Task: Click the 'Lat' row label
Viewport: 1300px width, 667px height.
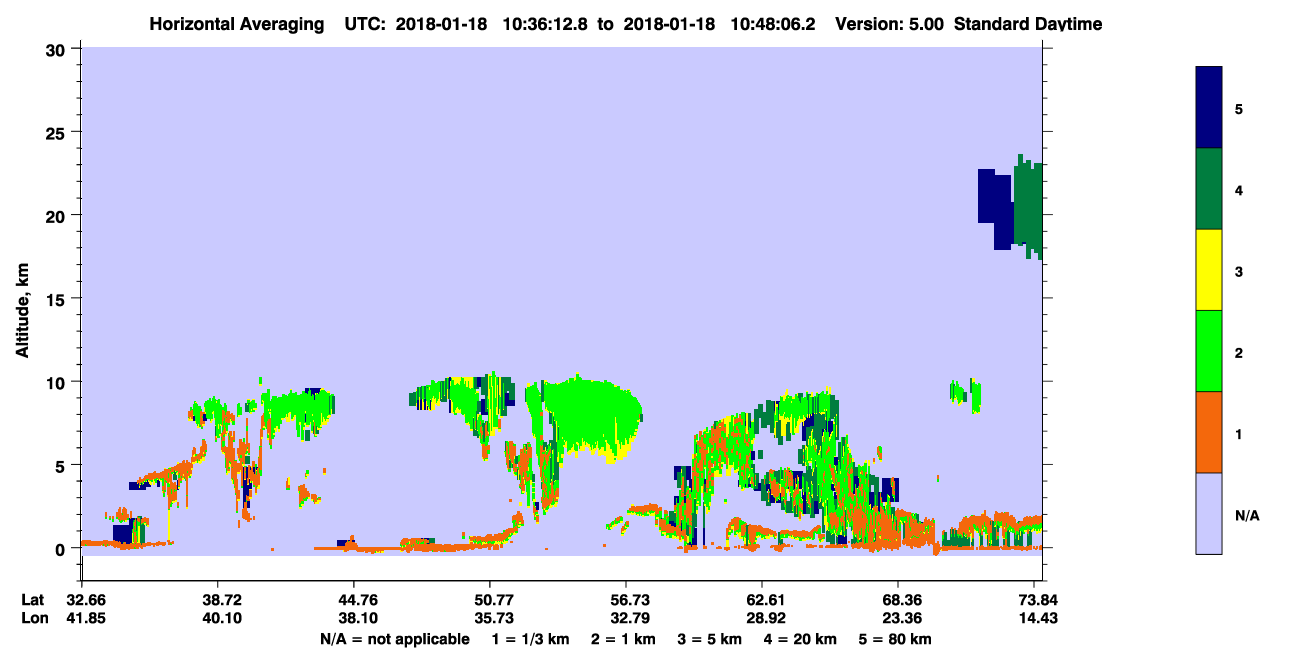Action: (x=34, y=600)
